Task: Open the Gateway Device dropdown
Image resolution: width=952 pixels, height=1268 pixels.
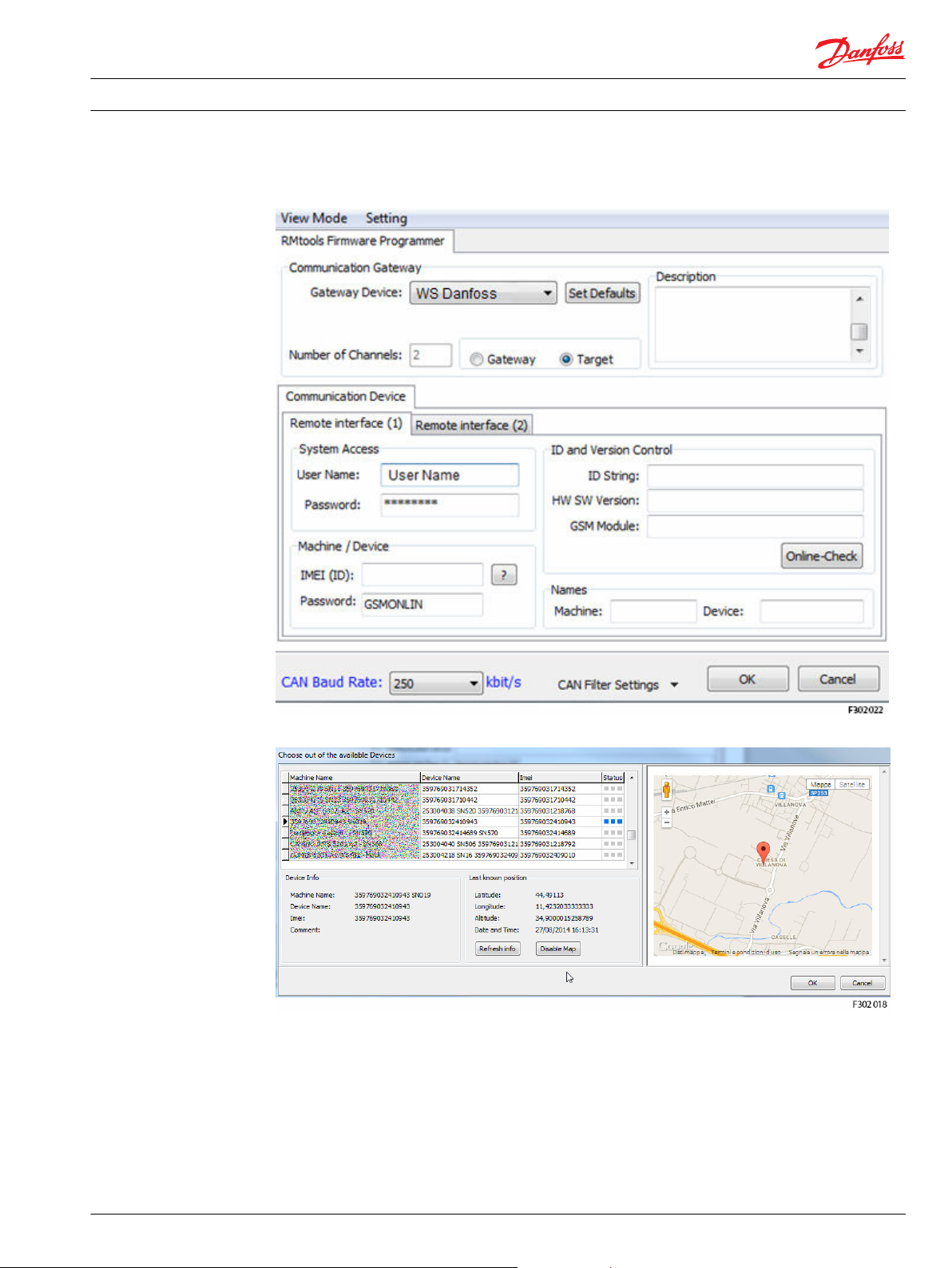Action: pyautogui.click(x=483, y=293)
